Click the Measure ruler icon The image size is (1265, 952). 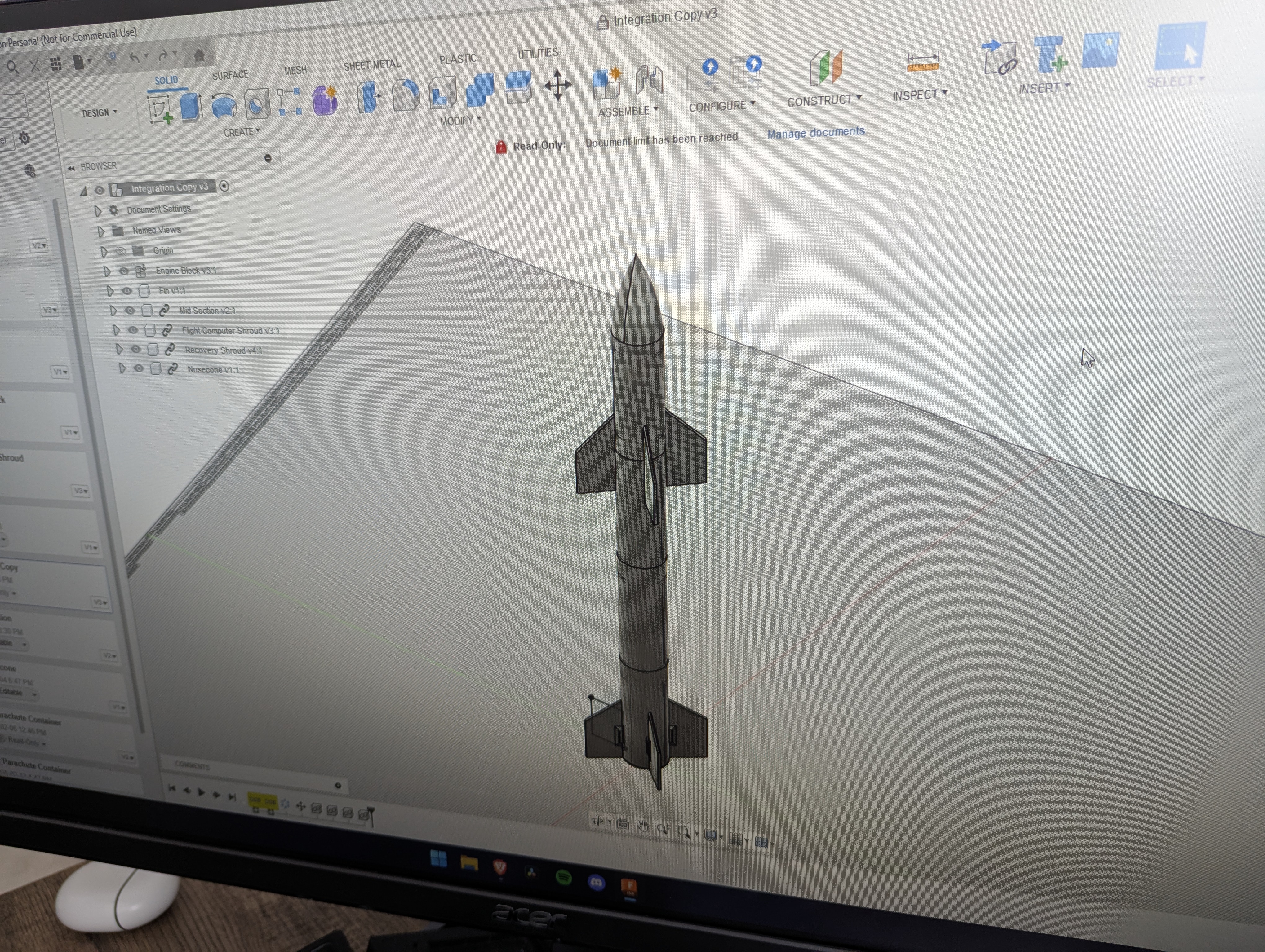click(922, 62)
